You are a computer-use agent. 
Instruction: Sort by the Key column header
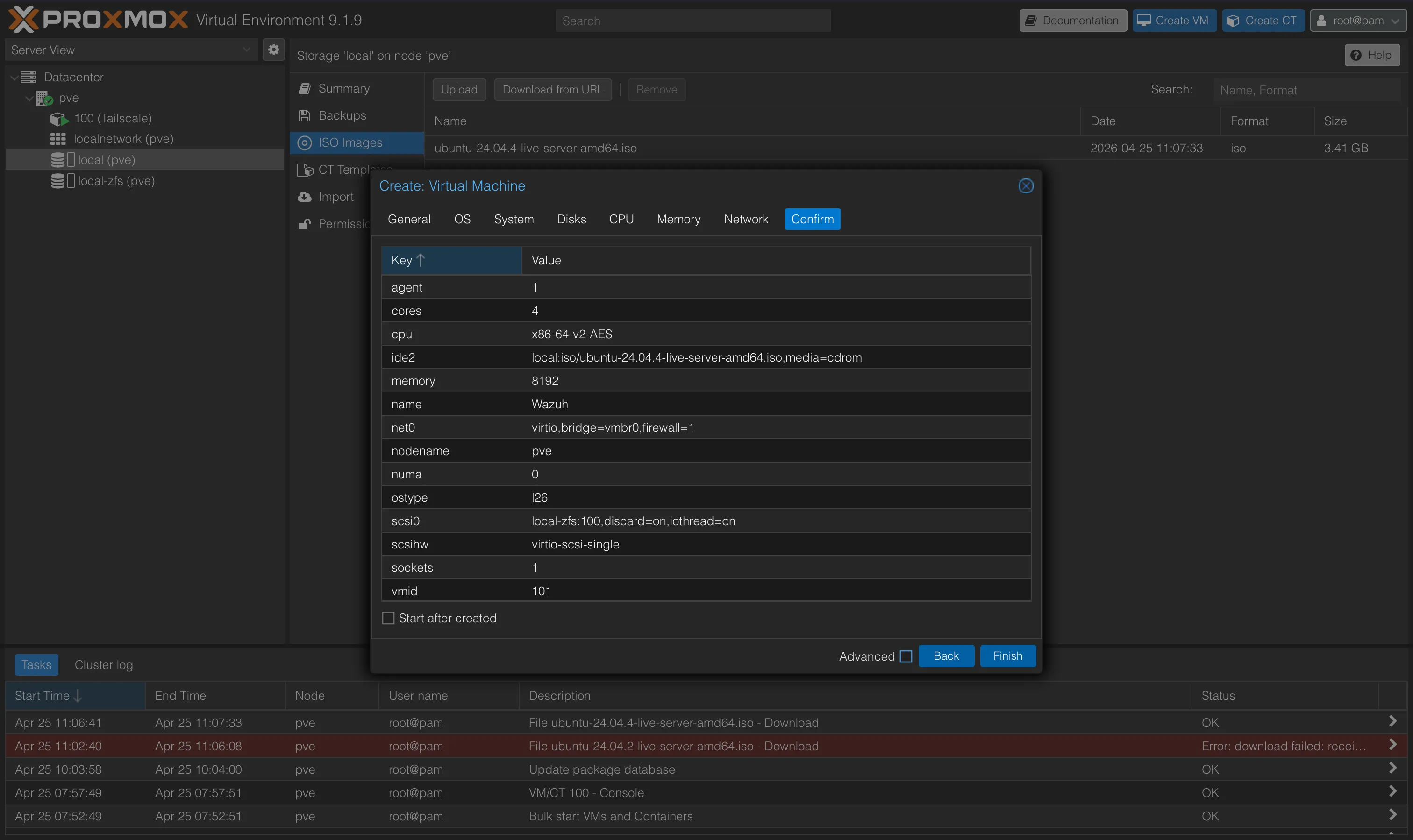click(x=452, y=260)
